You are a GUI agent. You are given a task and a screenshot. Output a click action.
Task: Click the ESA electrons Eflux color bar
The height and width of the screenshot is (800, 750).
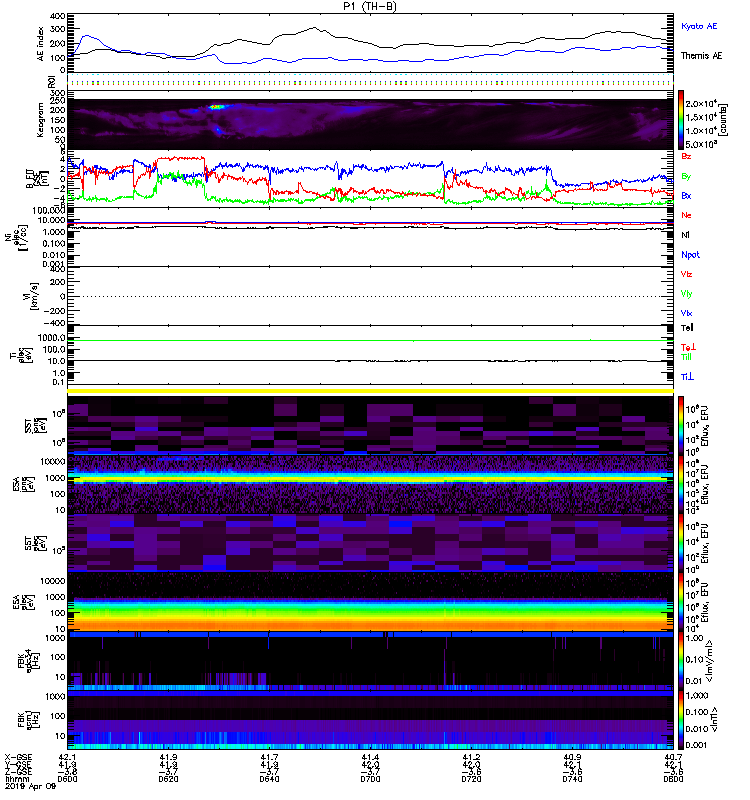(681, 602)
